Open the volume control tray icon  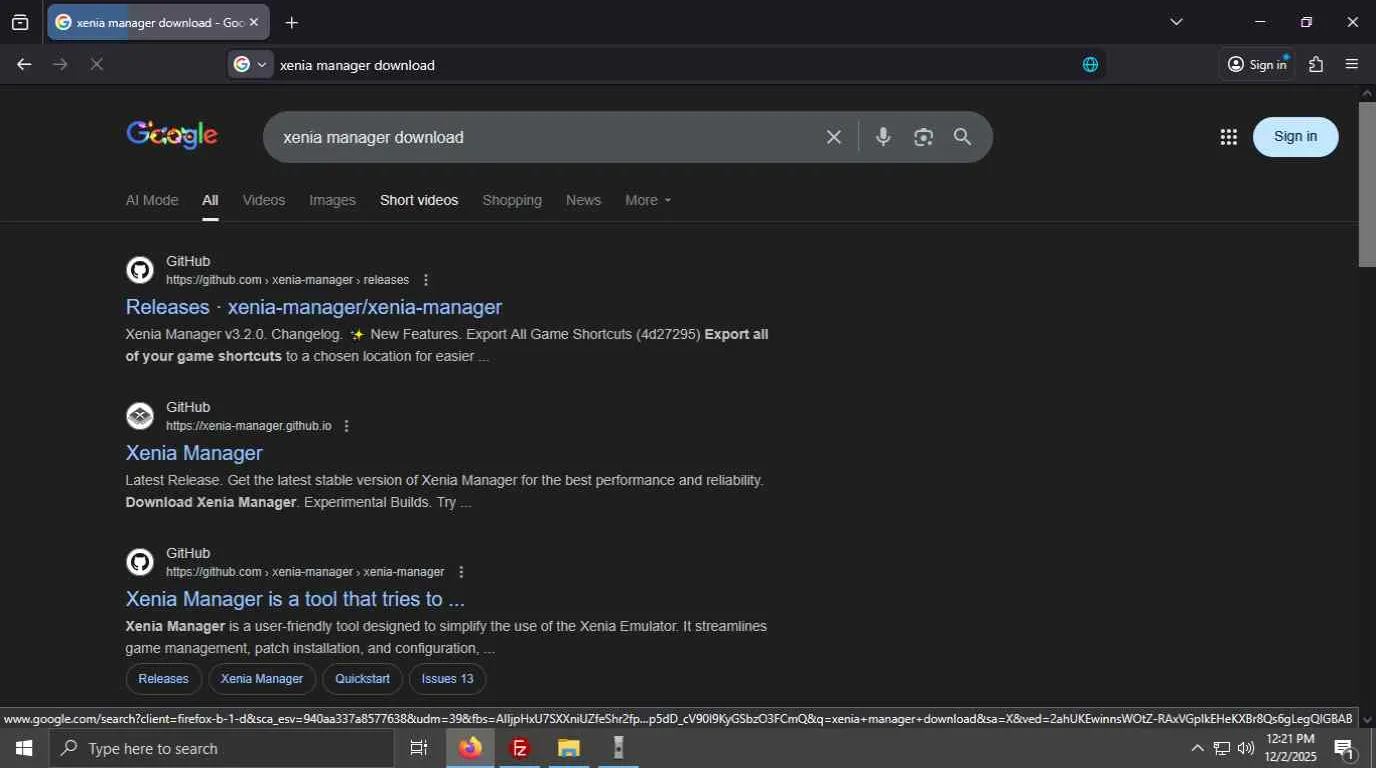tap(1246, 748)
